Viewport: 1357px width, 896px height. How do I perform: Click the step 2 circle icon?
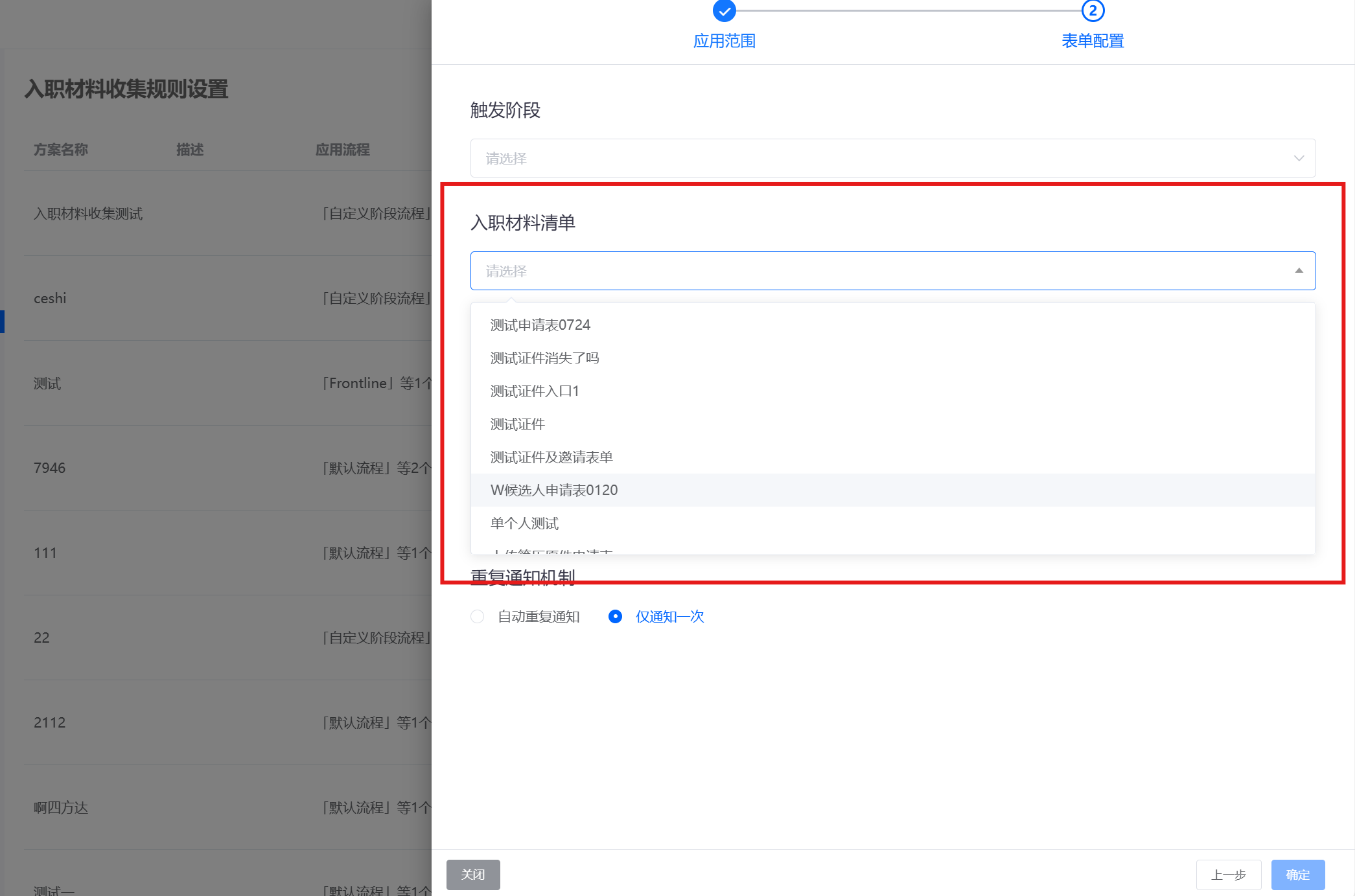(1093, 10)
